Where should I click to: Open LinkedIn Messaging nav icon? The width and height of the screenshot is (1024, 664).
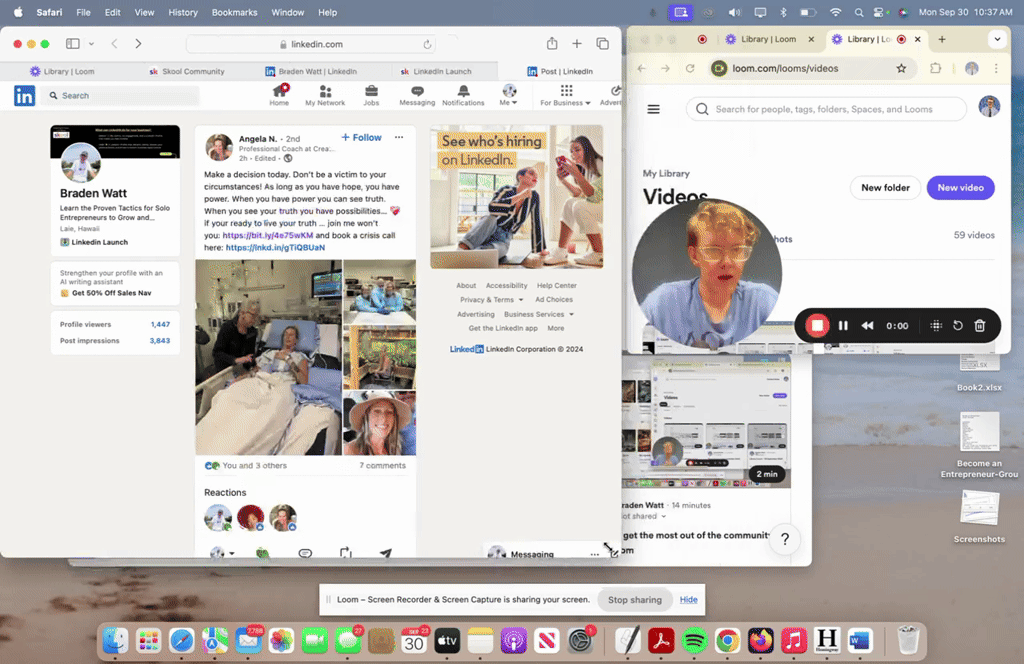417,95
